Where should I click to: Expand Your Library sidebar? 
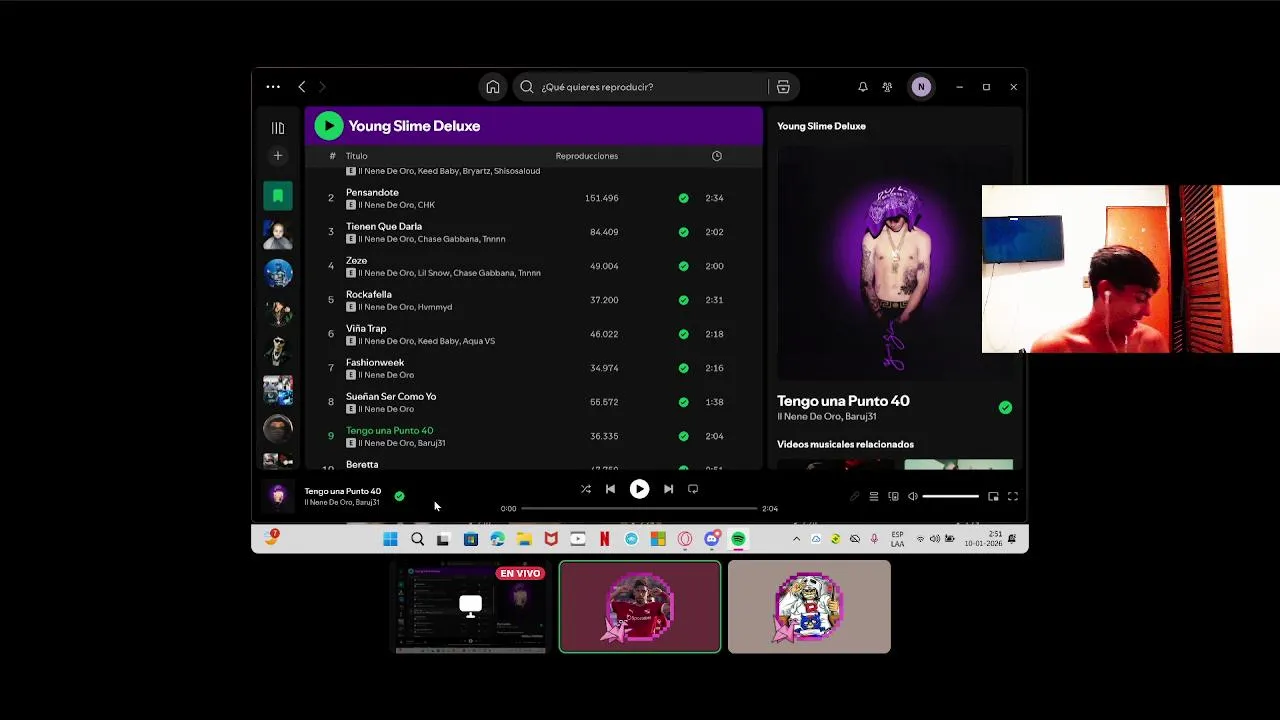pyautogui.click(x=278, y=128)
